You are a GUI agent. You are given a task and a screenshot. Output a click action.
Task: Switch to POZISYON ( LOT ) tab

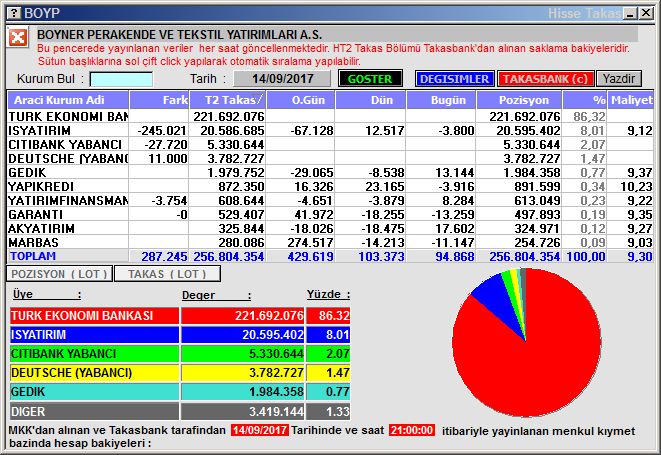[x=59, y=274]
